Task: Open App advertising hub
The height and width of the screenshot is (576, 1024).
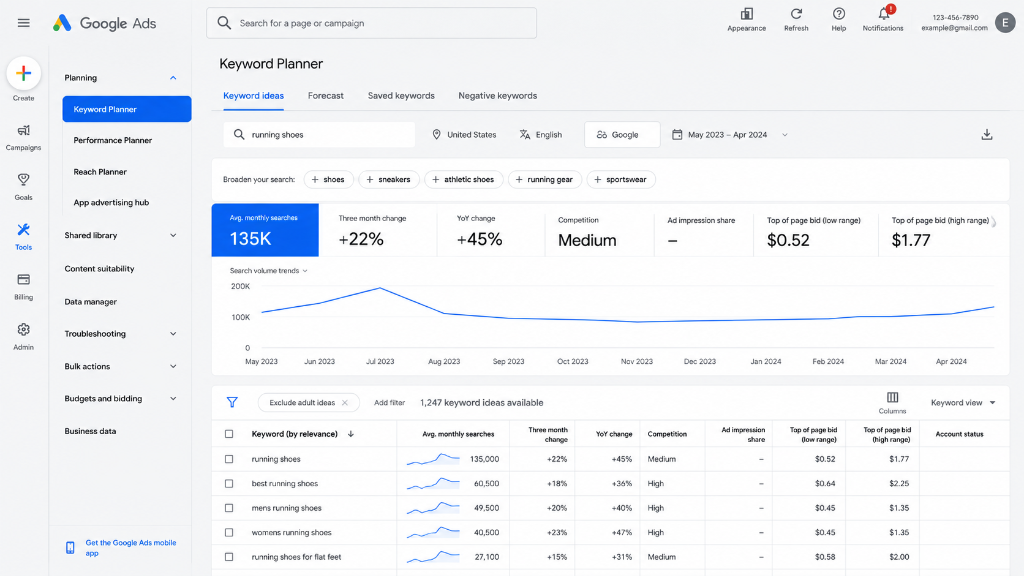Action: coord(111,202)
